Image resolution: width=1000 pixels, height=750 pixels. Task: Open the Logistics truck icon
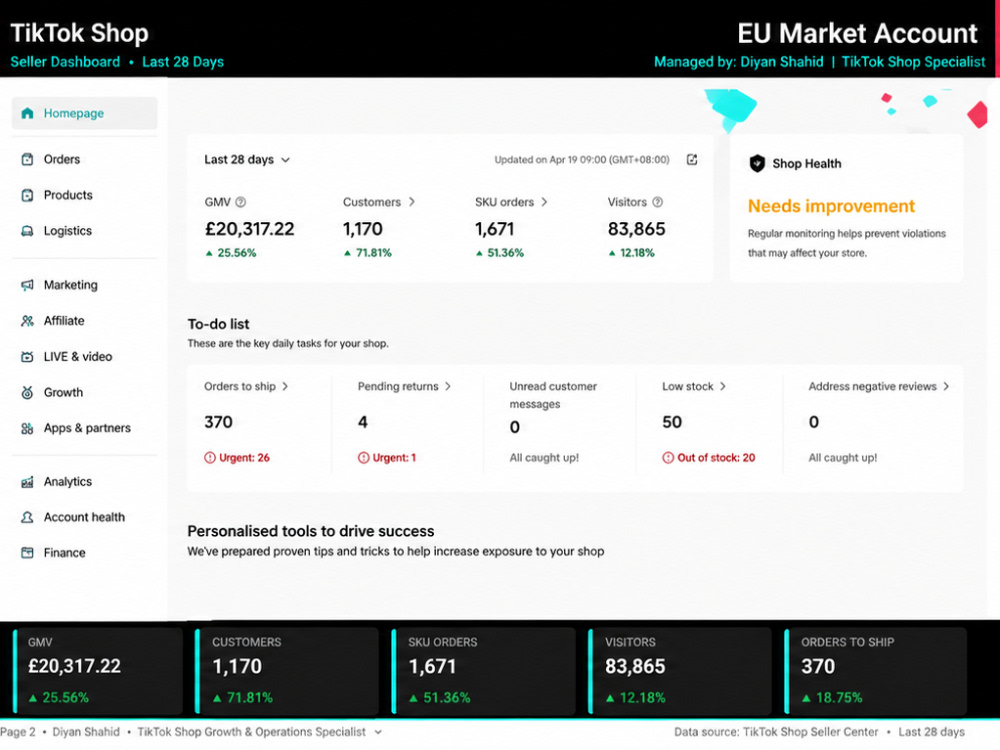pos(27,231)
